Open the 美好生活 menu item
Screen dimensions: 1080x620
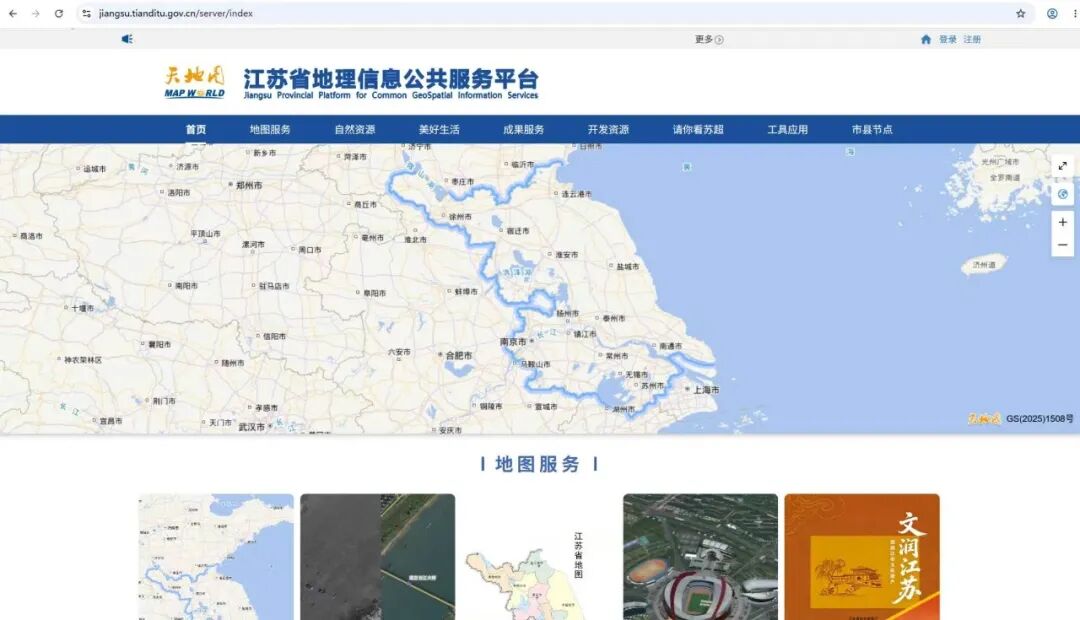click(439, 130)
